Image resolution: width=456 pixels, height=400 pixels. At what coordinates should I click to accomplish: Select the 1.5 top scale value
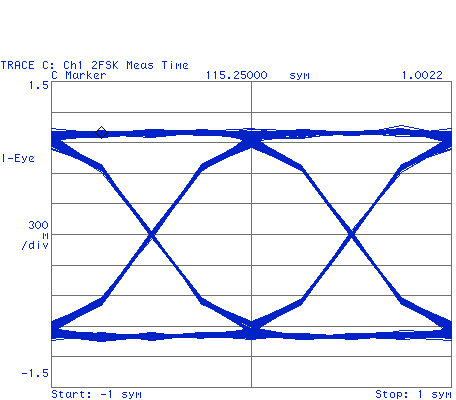coord(39,85)
